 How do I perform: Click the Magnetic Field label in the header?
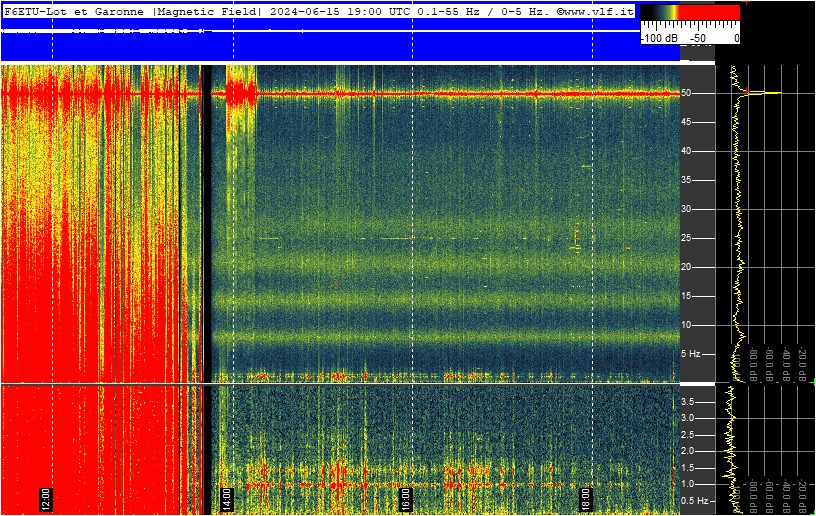208,11
